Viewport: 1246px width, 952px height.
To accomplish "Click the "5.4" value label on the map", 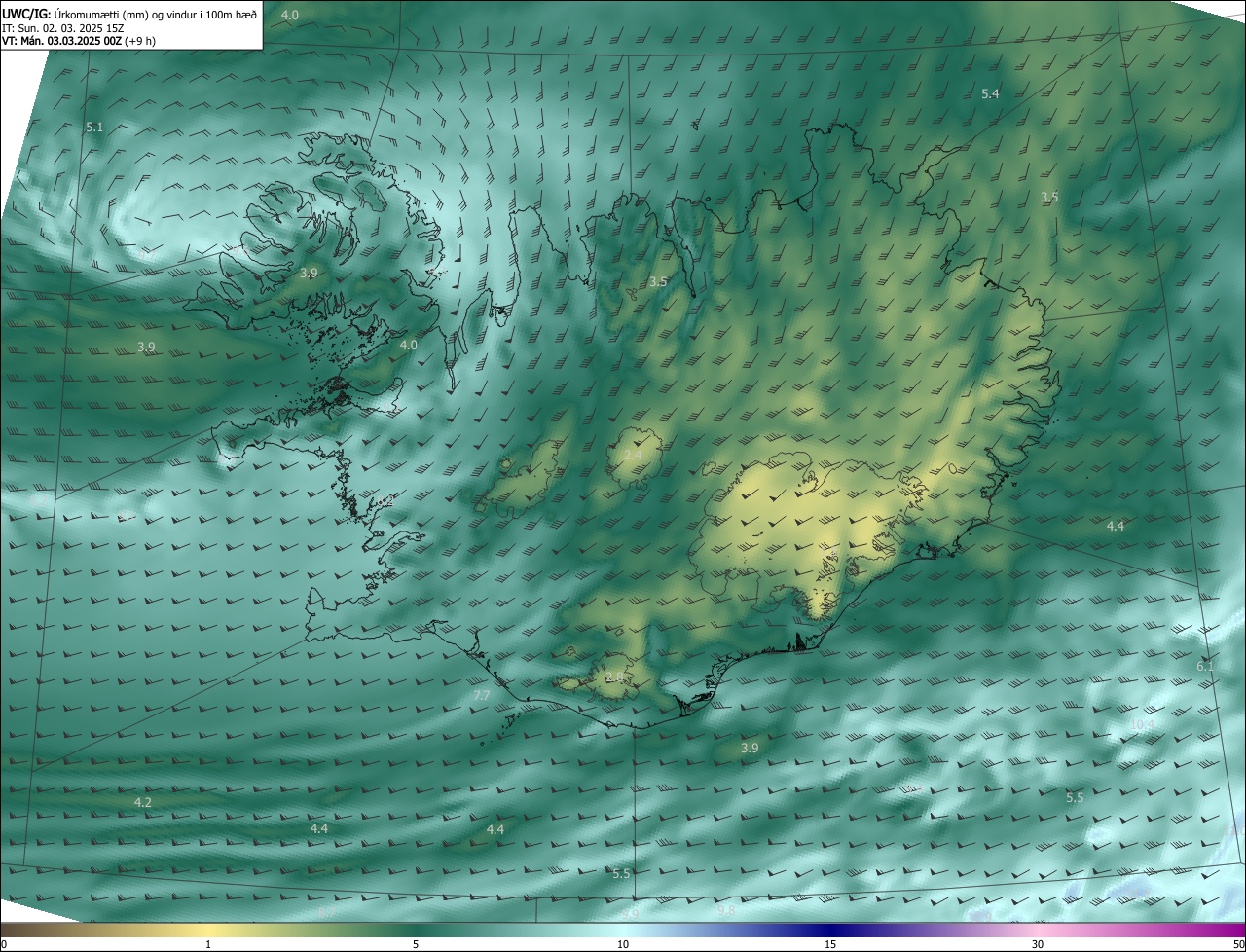I will 990,93.
